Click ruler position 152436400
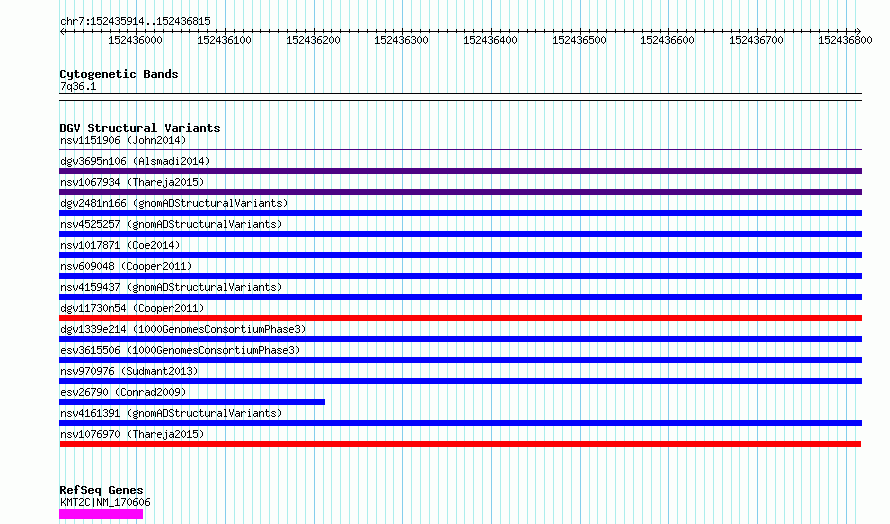Viewport: 890px width, 524px height. click(490, 40)
